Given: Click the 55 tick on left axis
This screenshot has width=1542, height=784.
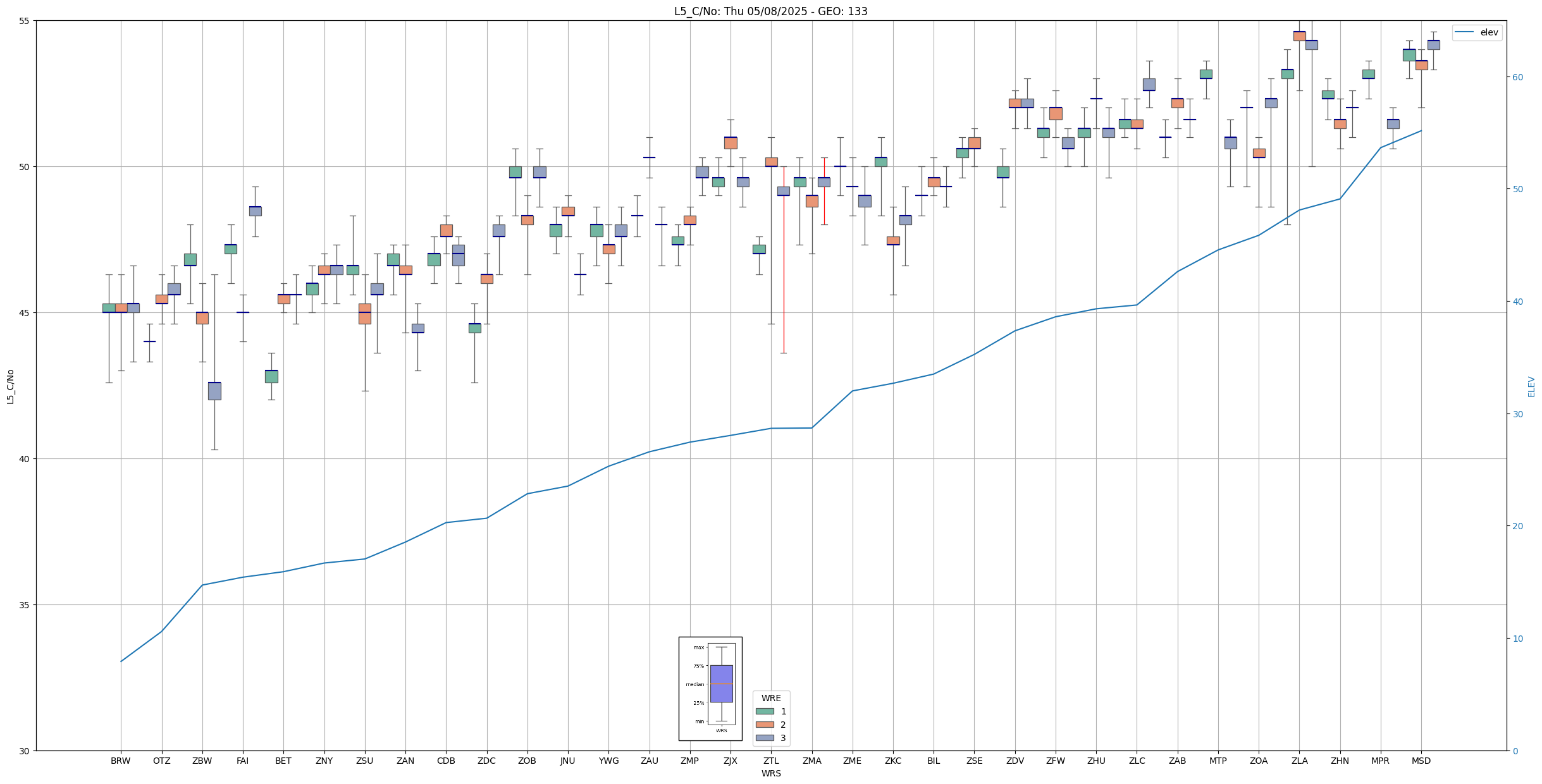Looking at the screenshot, I should 25,21.
